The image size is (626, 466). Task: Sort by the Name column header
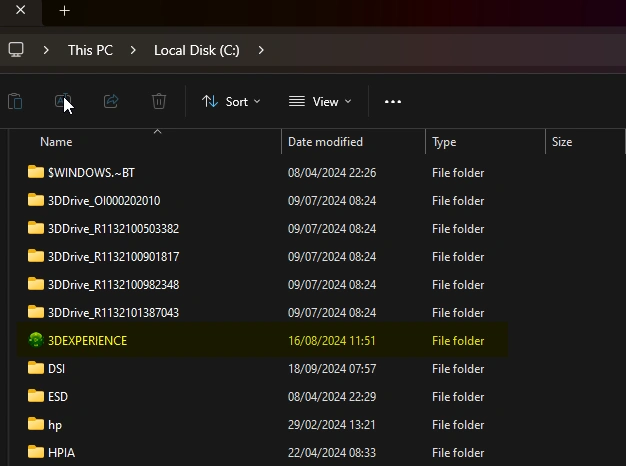point(56,142)
